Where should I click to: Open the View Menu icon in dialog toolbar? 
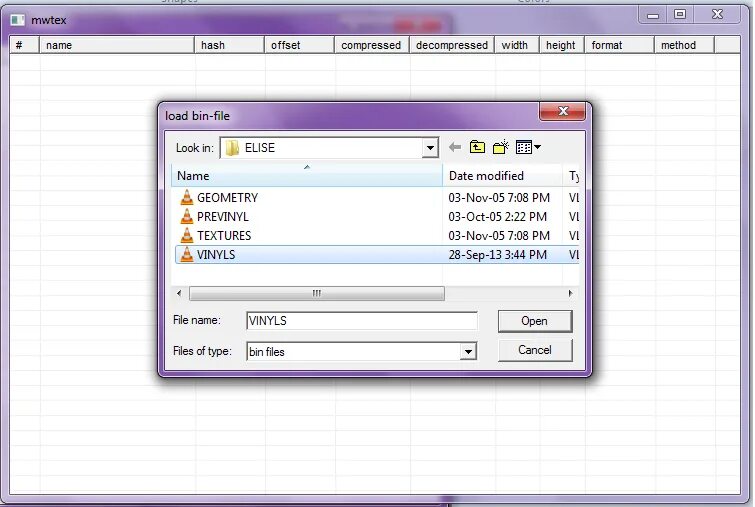(x=528, y=147)
